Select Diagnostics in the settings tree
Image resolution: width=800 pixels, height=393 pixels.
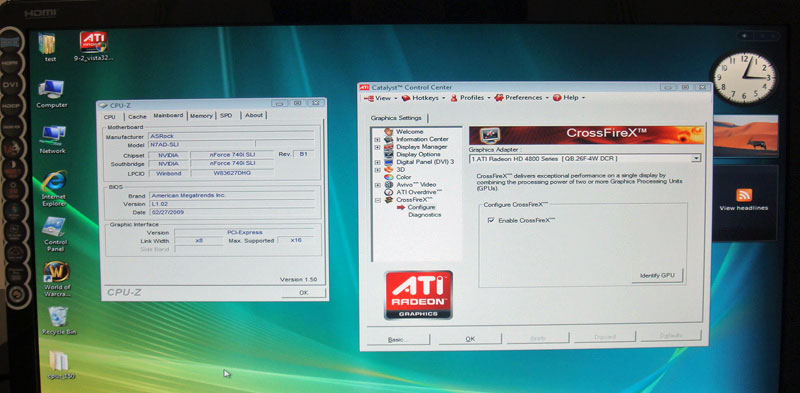click(424, 215)
